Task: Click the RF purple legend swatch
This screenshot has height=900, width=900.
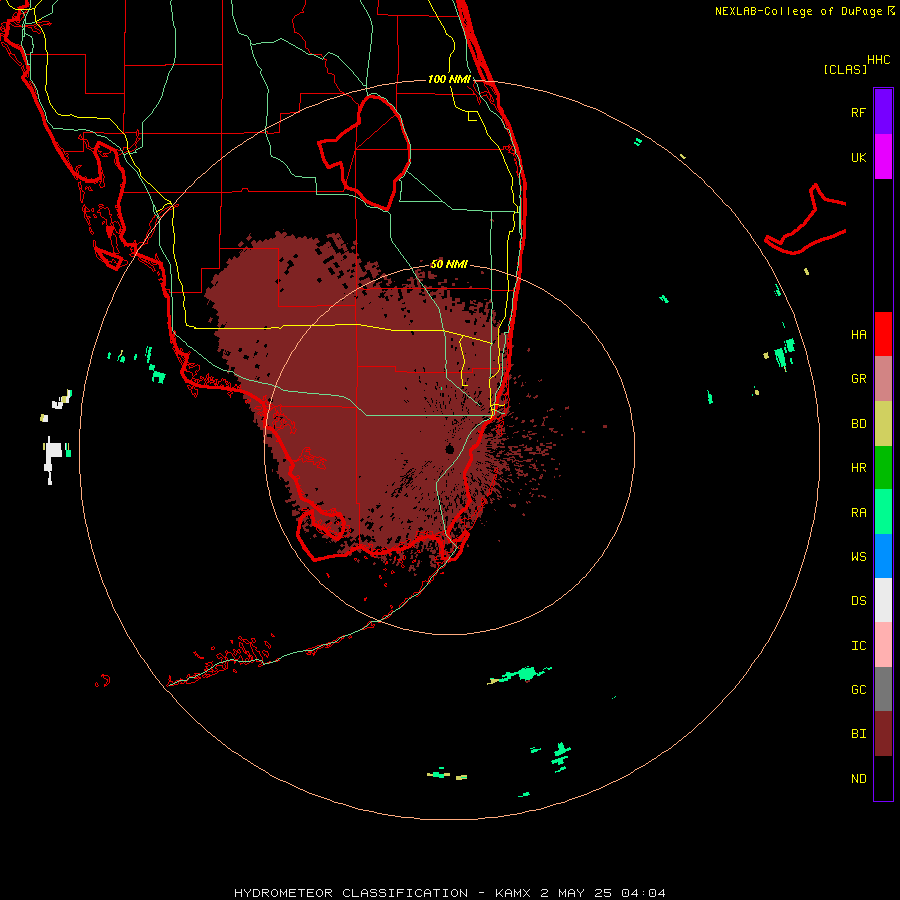Action: (x=883, y=112)
